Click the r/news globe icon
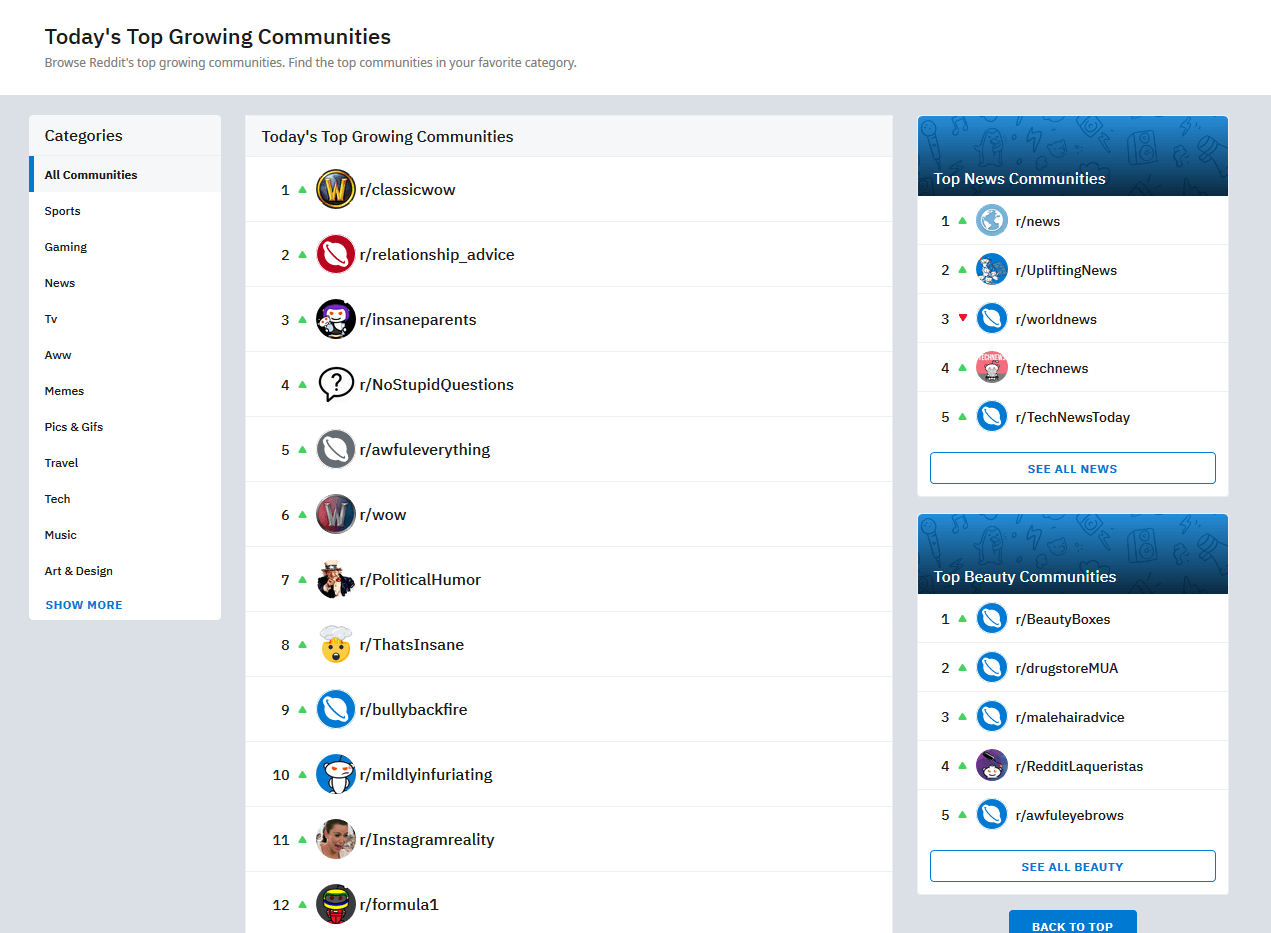Screen dimensions: 1271x933 click(991, 221)
